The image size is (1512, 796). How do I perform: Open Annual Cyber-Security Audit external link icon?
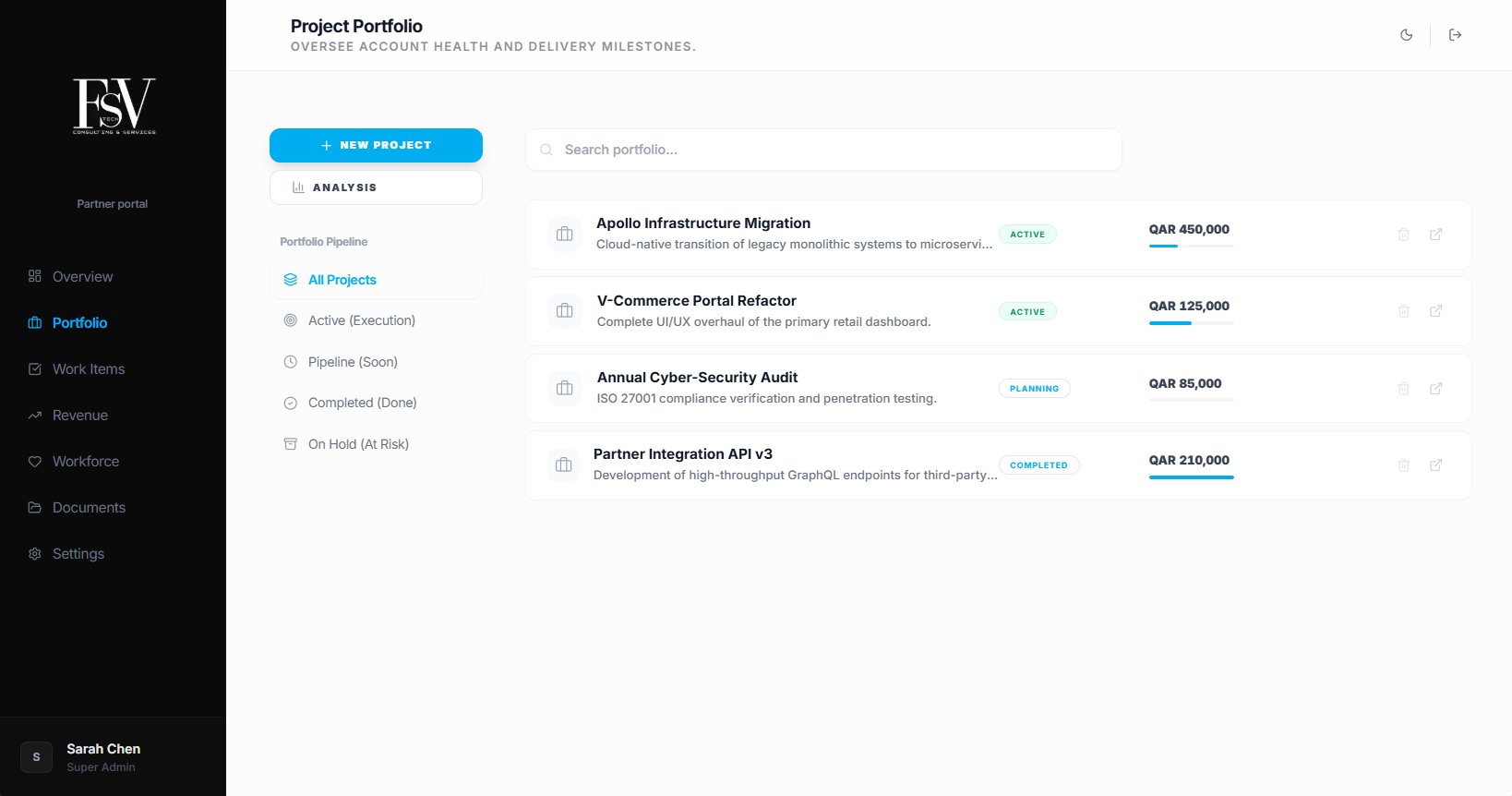1436,389
